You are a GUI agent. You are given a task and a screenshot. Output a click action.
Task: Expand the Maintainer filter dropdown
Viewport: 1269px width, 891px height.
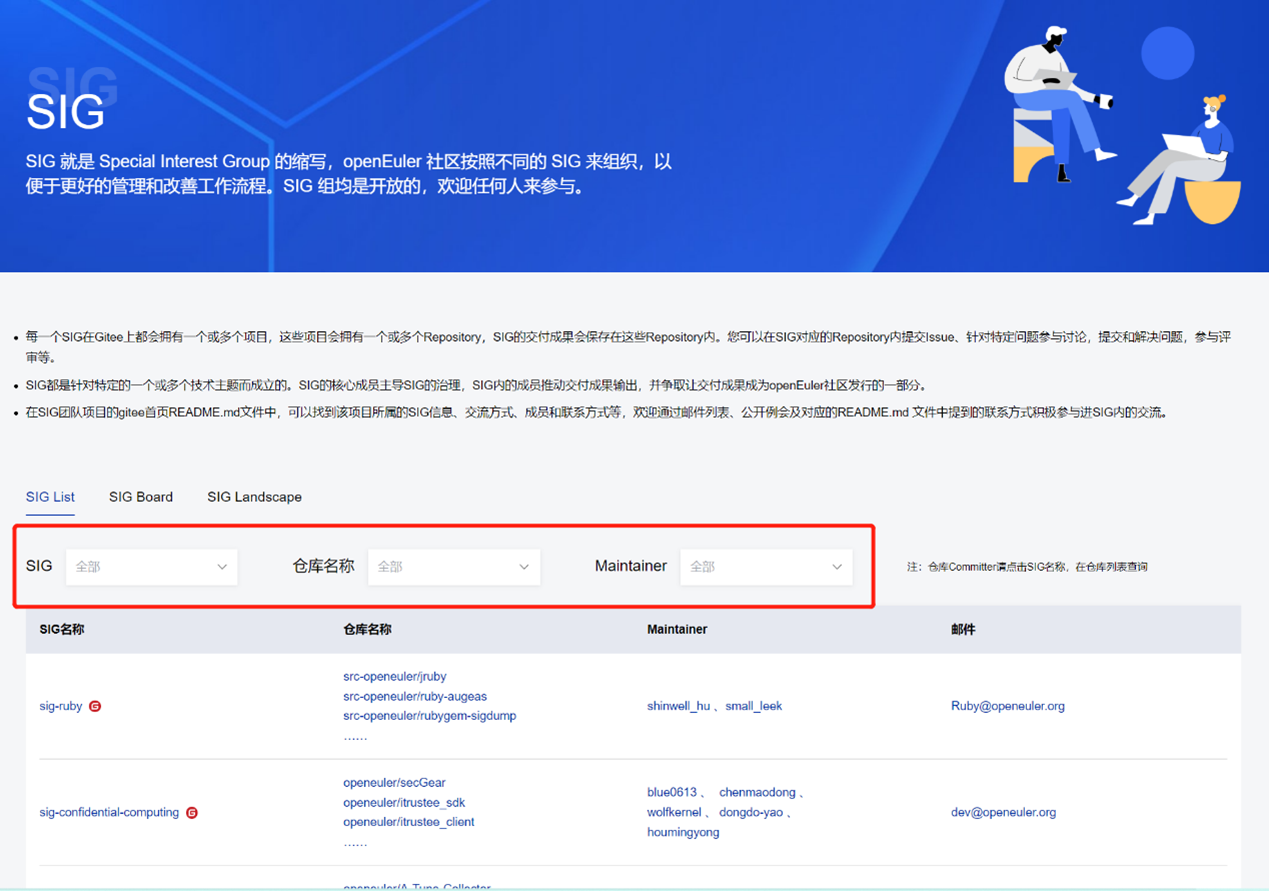[766, 567]
